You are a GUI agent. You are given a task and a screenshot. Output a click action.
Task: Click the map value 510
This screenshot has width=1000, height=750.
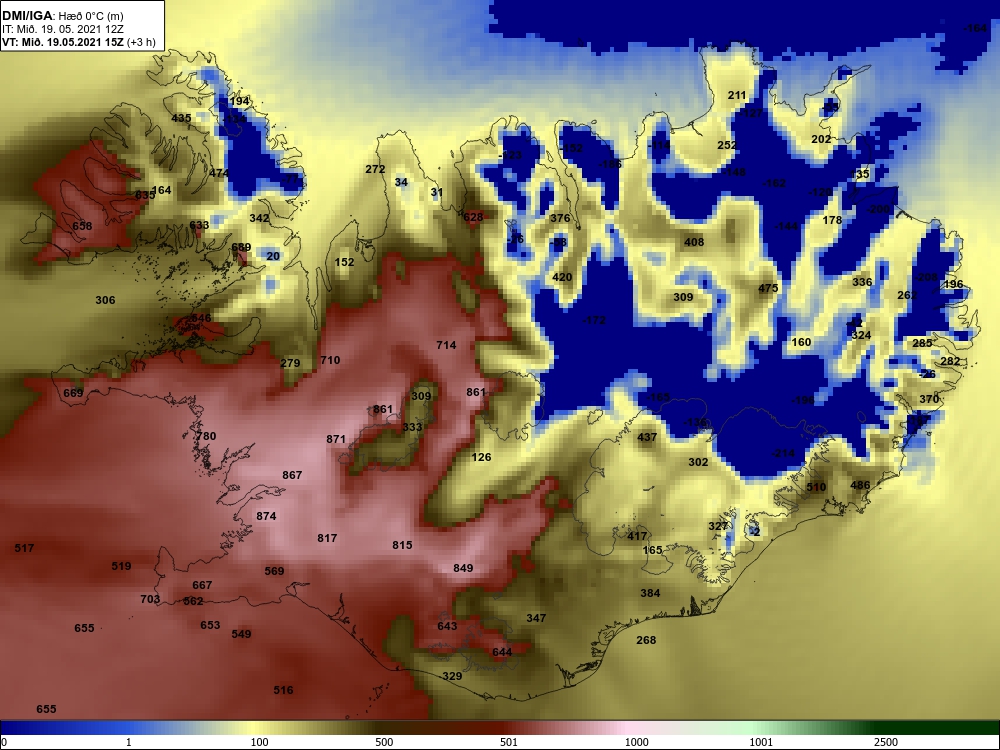pos(816,487)
